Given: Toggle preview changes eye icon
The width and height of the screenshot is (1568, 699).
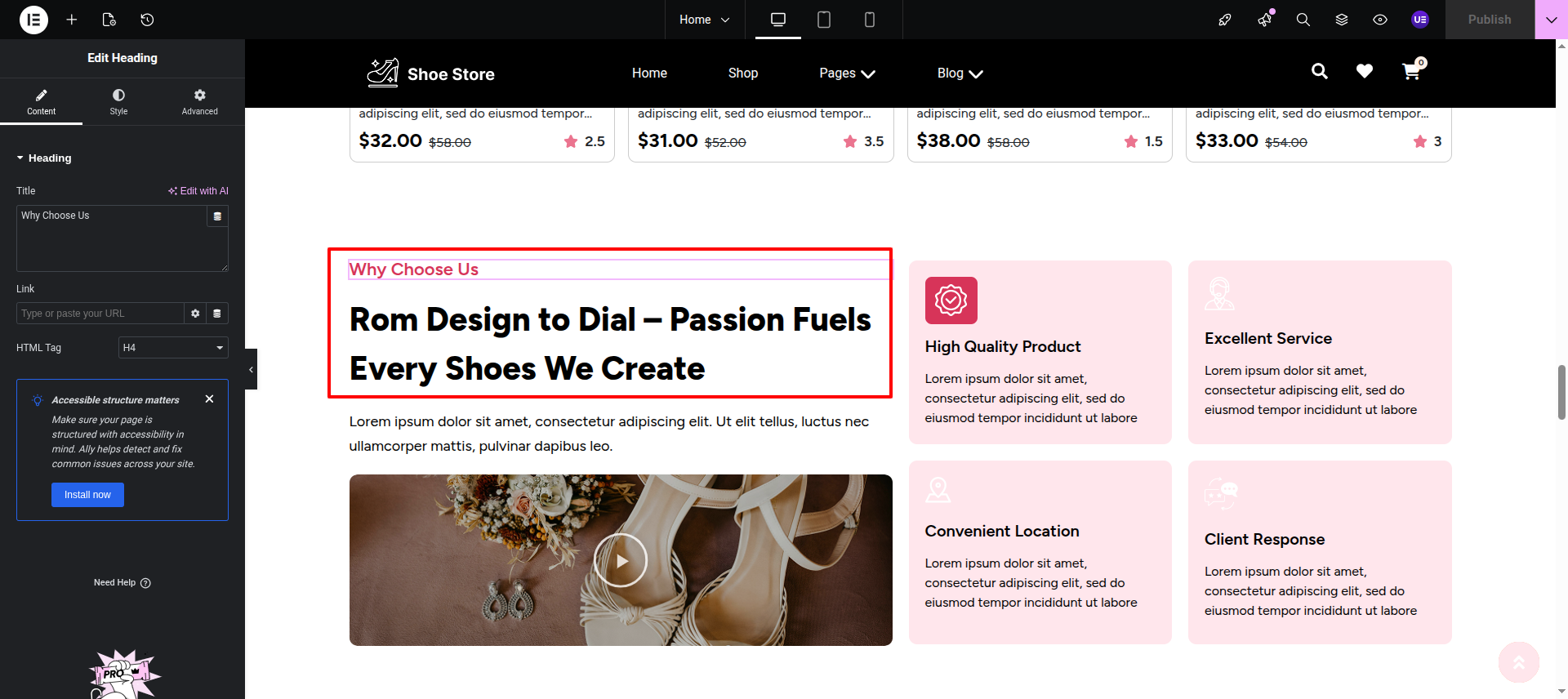Looking at the screenshot, I should [1380, 20].
